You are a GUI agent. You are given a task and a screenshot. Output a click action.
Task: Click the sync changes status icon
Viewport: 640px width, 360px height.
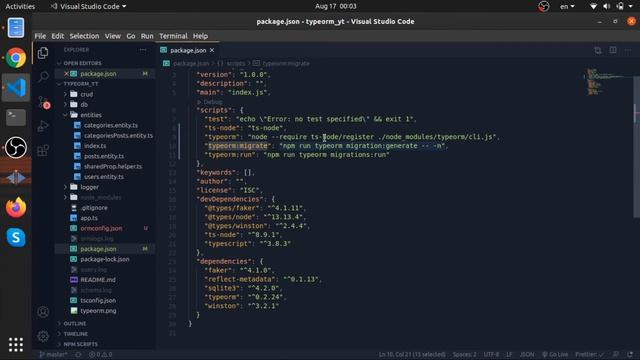click(78, 355)
